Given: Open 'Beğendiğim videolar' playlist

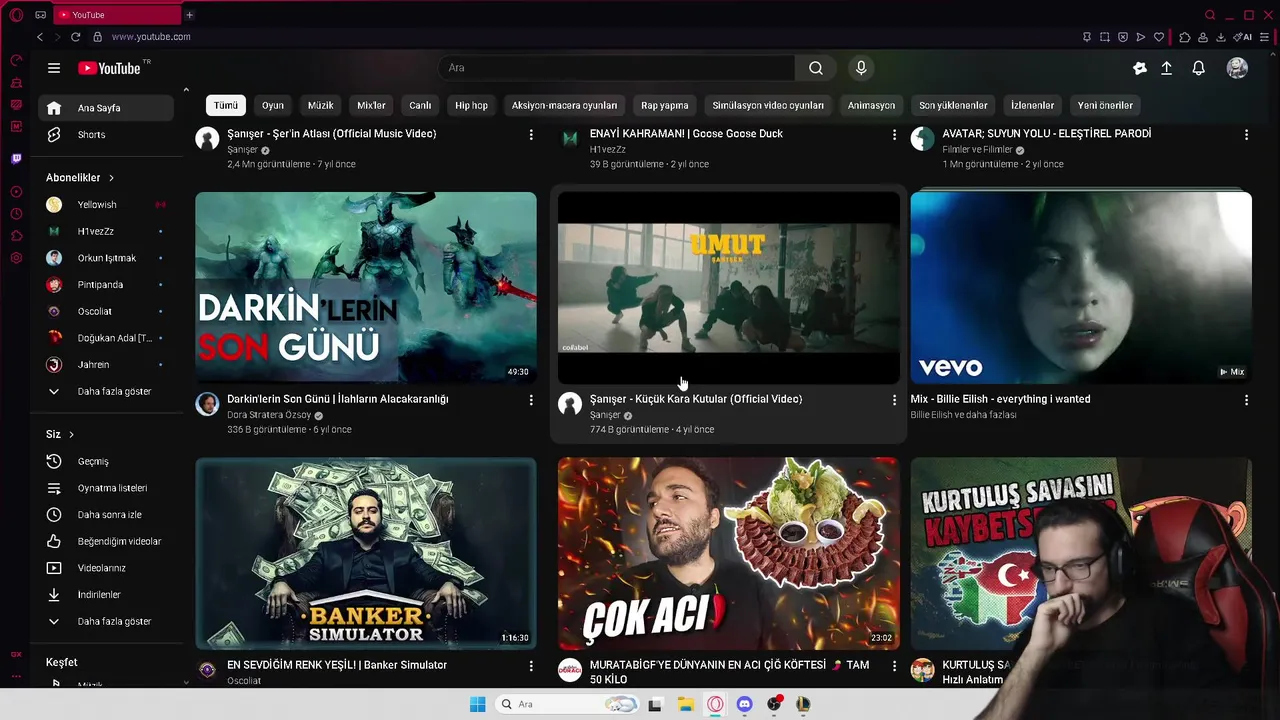Looking at the screenshot, I should click(107, 542).
